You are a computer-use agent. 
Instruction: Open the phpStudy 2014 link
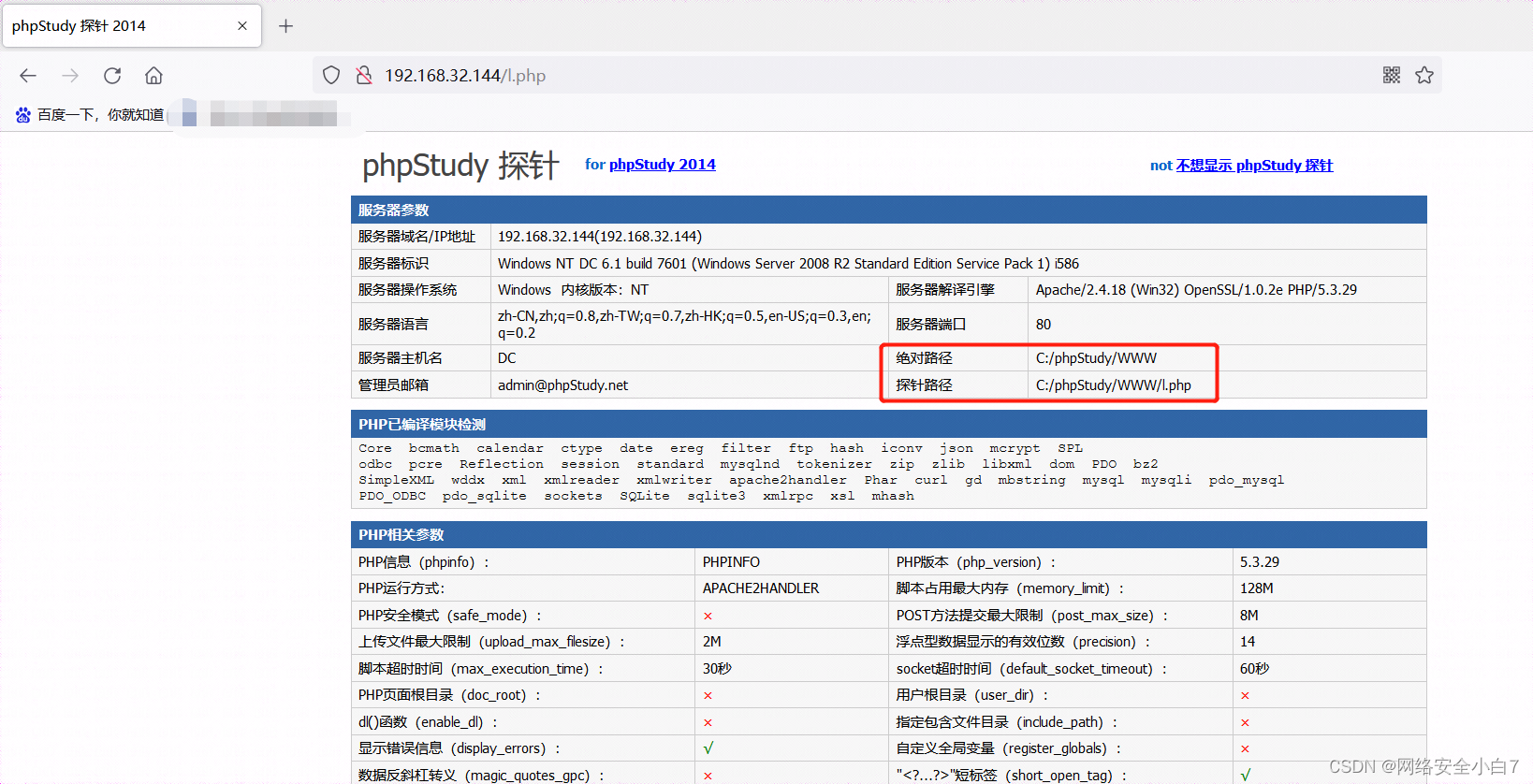(663, 165)
